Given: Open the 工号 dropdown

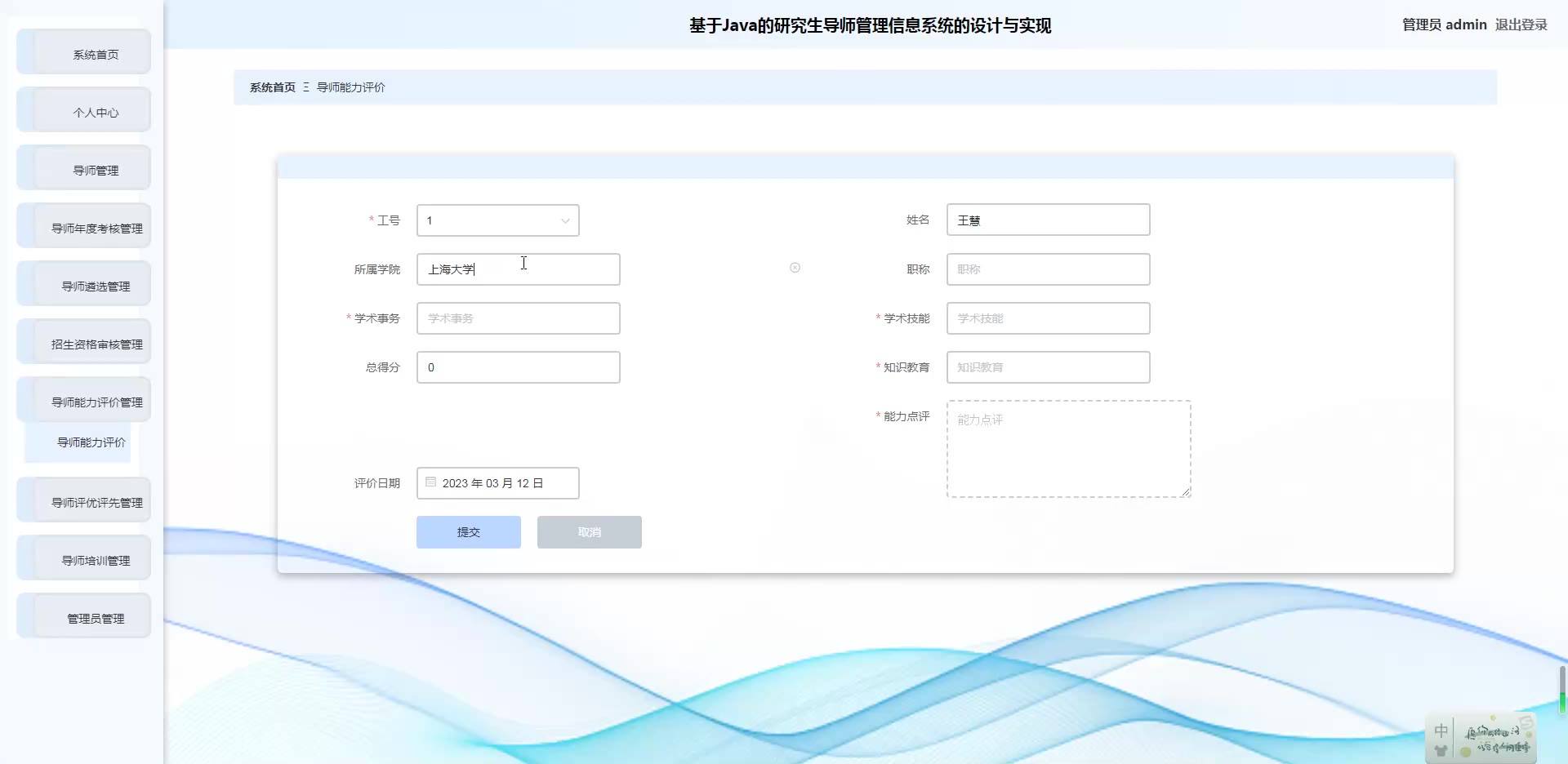Looking at the screenshot, I should point(498,220).
